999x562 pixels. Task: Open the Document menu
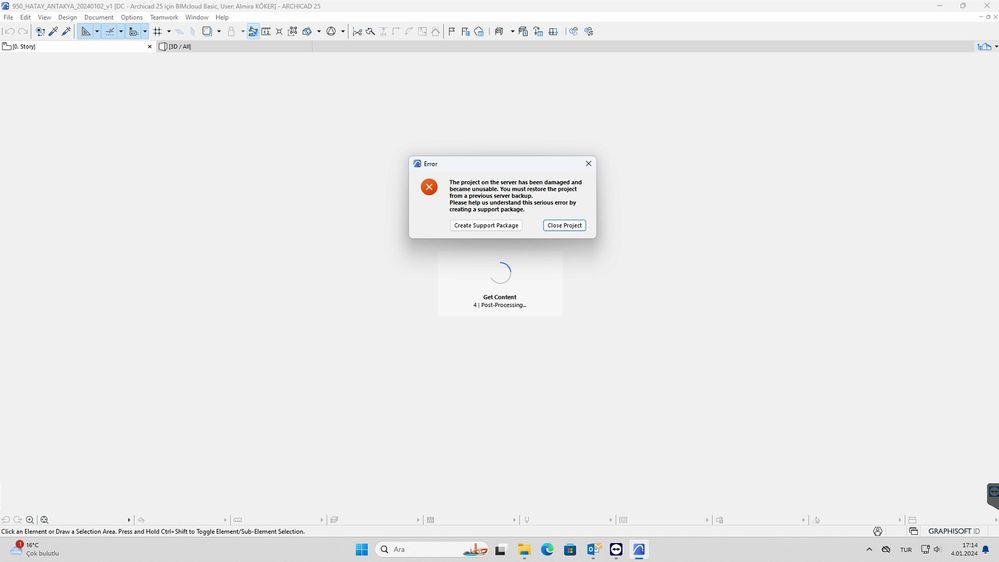pos(99,17)
